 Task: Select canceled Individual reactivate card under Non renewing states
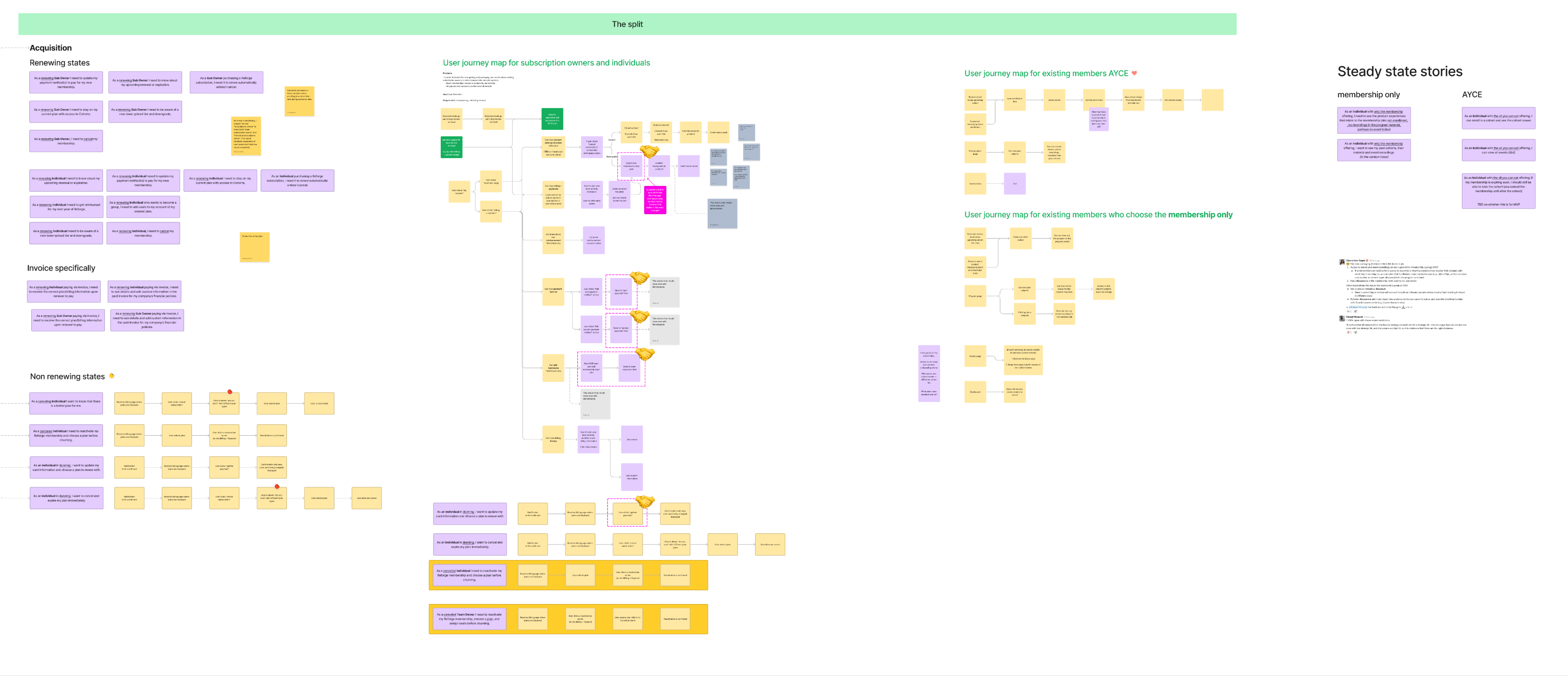click(x=66, y=436)
